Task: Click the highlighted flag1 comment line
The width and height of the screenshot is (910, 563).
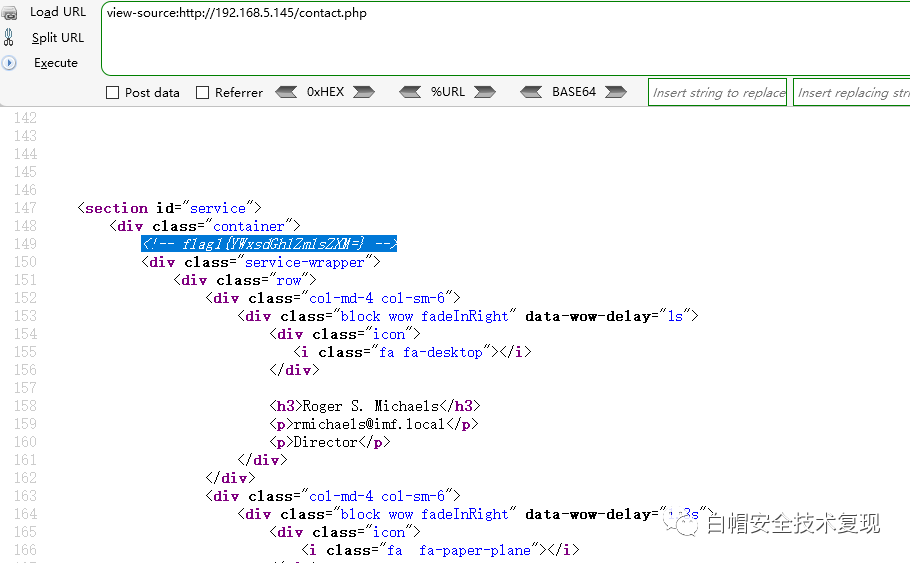Action: point(269,244)
